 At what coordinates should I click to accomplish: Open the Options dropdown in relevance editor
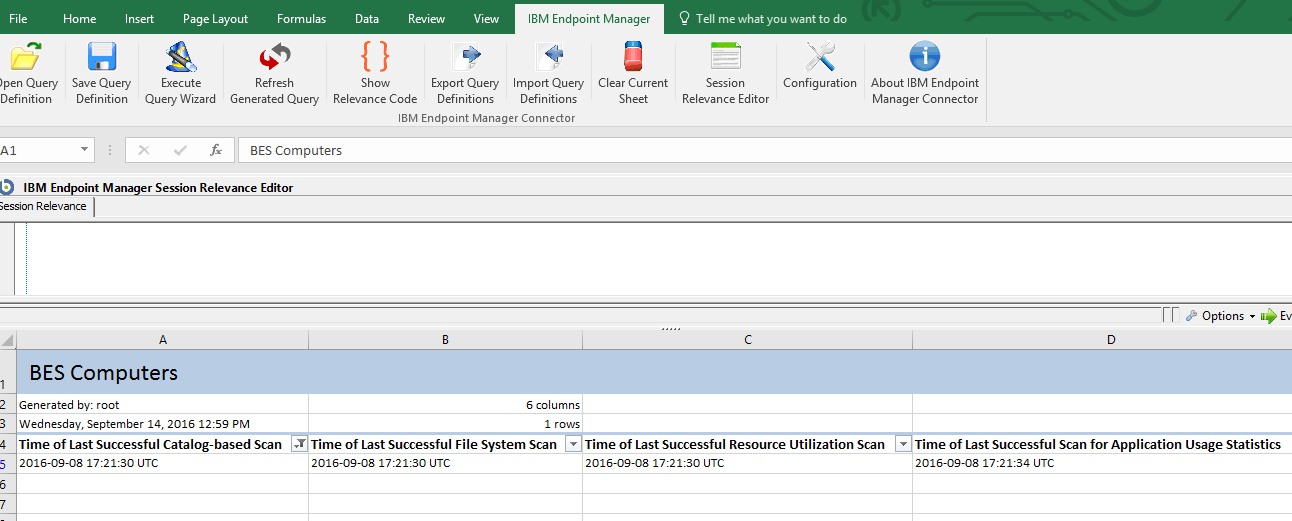pos(1220,316)
